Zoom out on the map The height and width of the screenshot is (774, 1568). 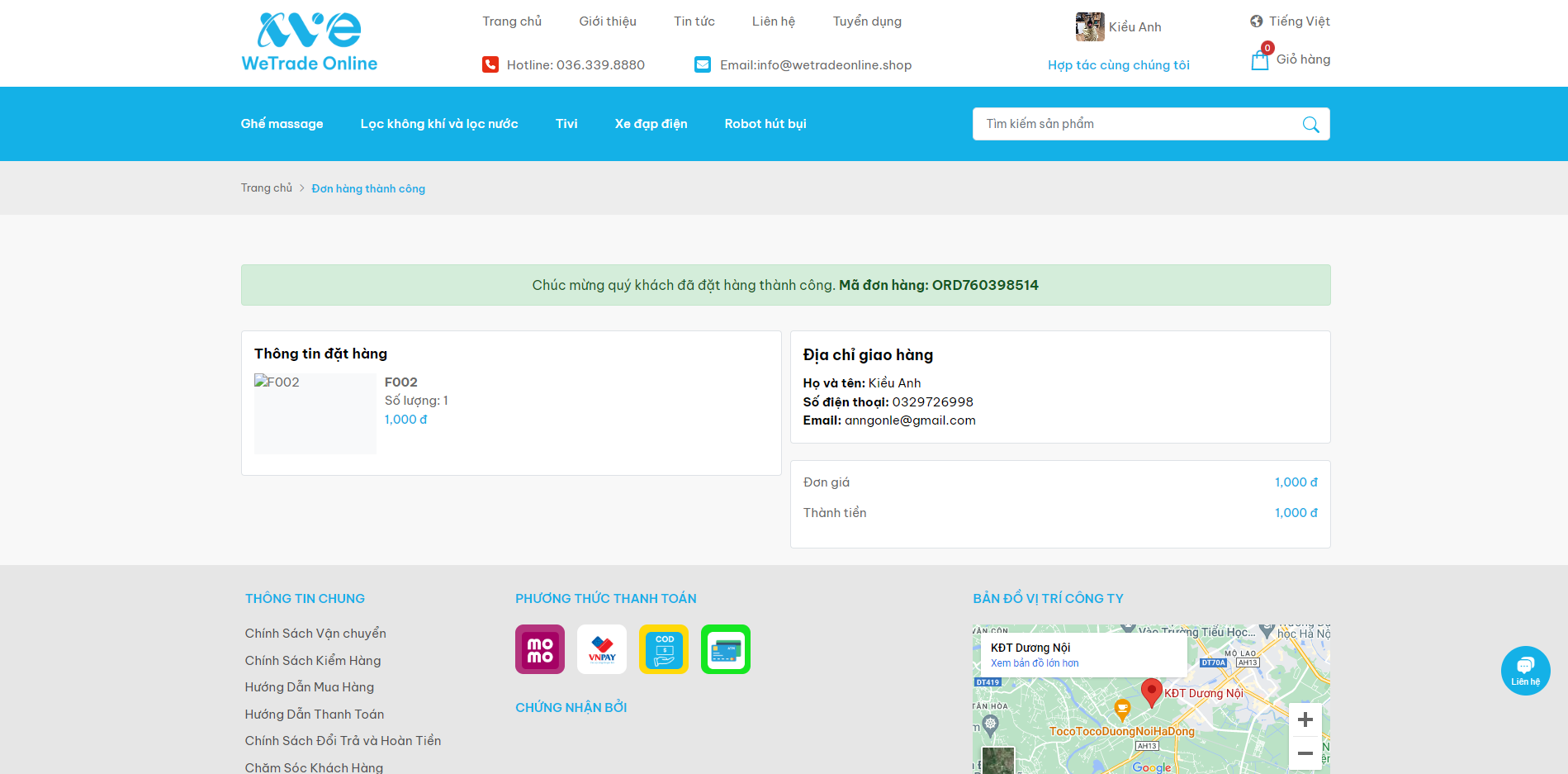coord(1305,753)
